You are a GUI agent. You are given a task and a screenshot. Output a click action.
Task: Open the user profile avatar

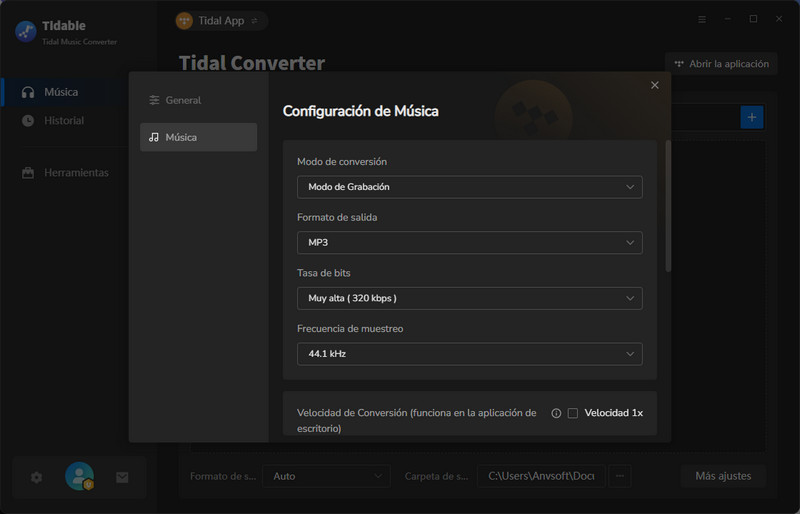click(x=80, y=476)
